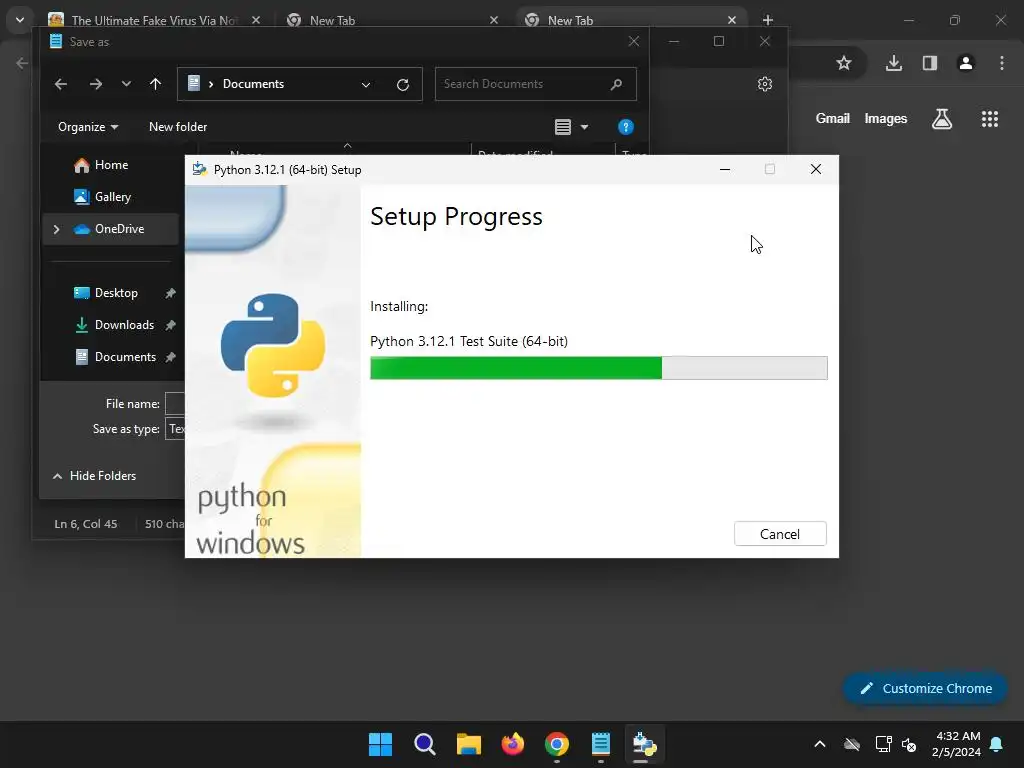Open Search Labs flask icon
The image size is (1024, 768).
pos(942,119)
